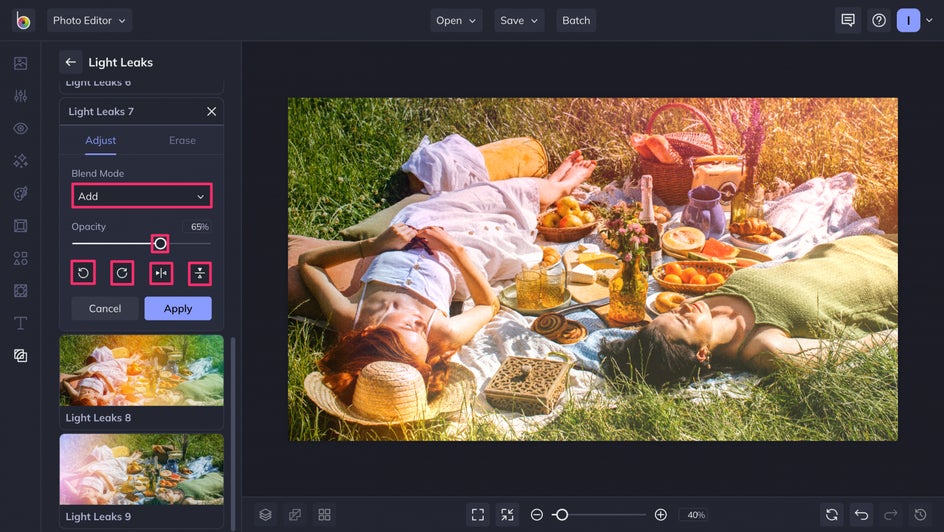Zoom out with the minus icon
The height and width of the screenshot is (532, 944).
[x=537, y=515]
